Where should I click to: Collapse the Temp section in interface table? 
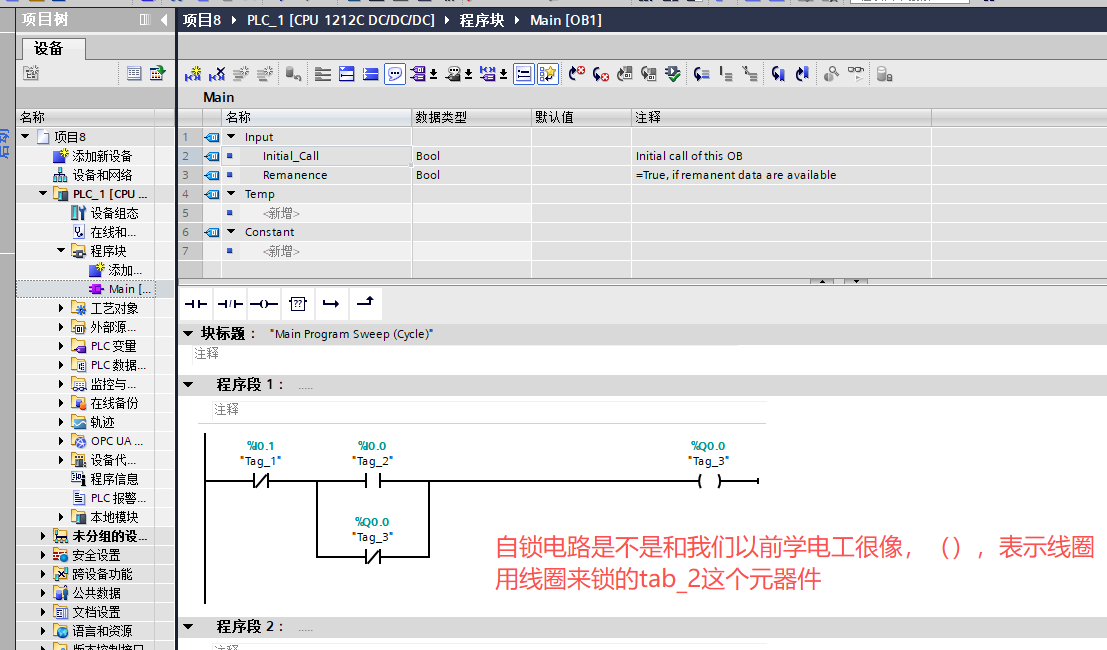231,193
